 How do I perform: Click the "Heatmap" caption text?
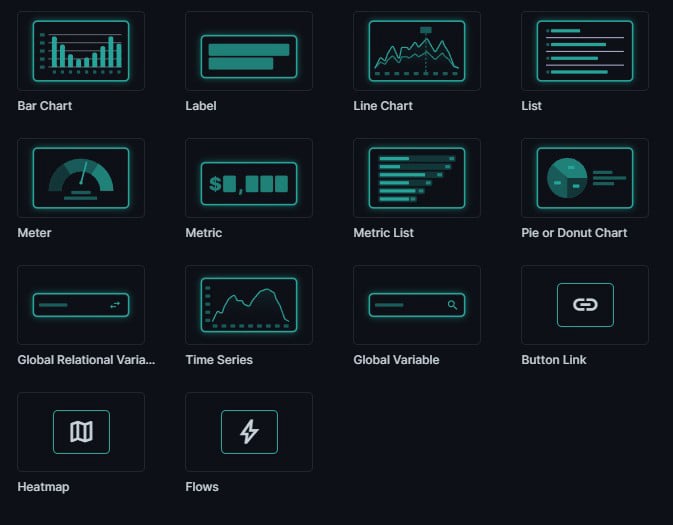pos(43,487)
